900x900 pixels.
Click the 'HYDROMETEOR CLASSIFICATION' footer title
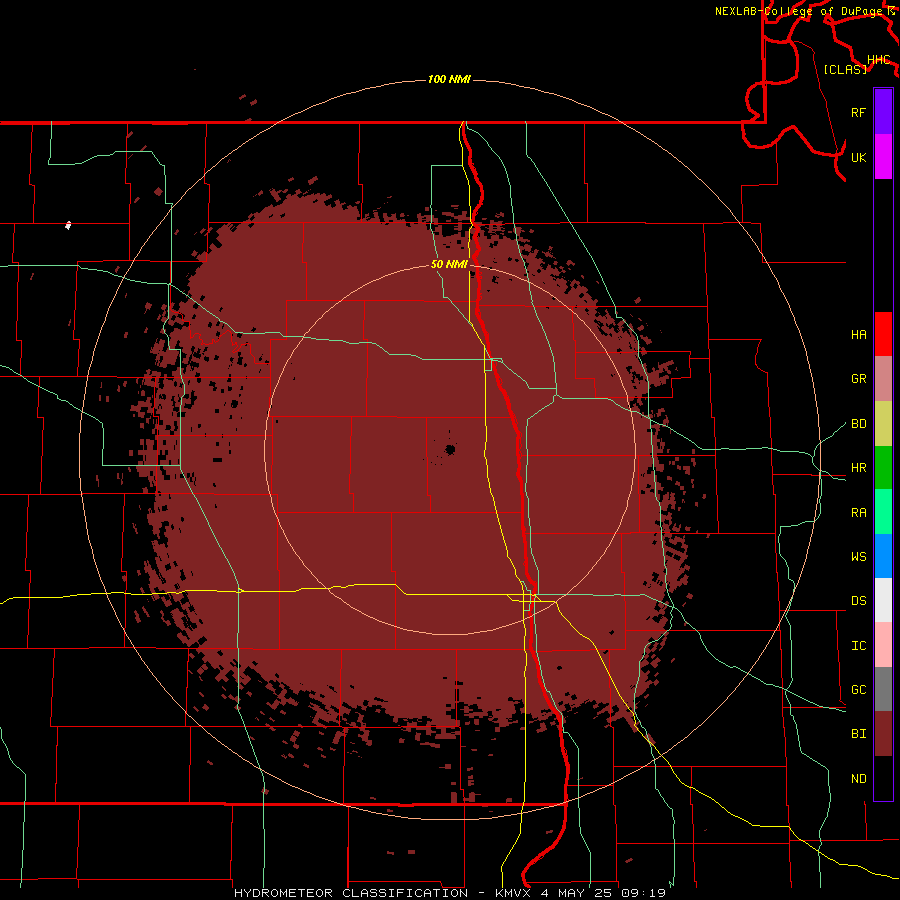coord(351,893)
